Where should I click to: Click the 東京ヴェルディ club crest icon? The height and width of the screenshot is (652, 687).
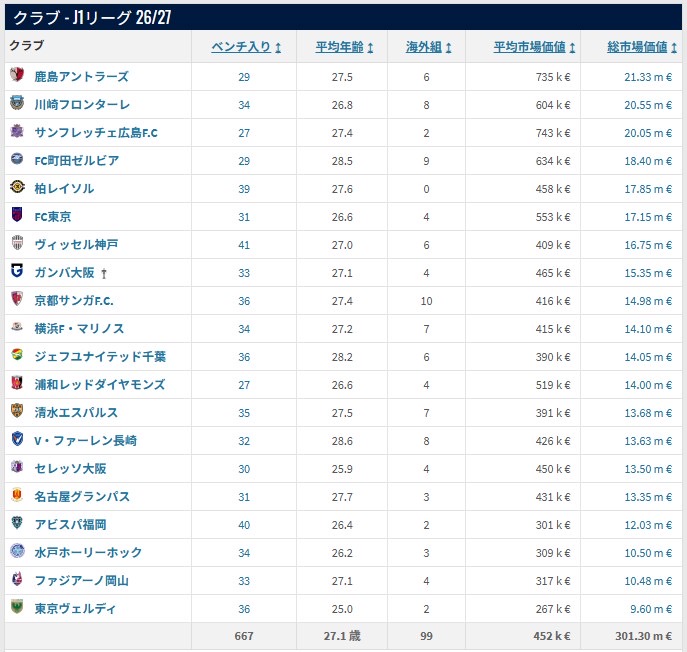[x=17, y=606]
